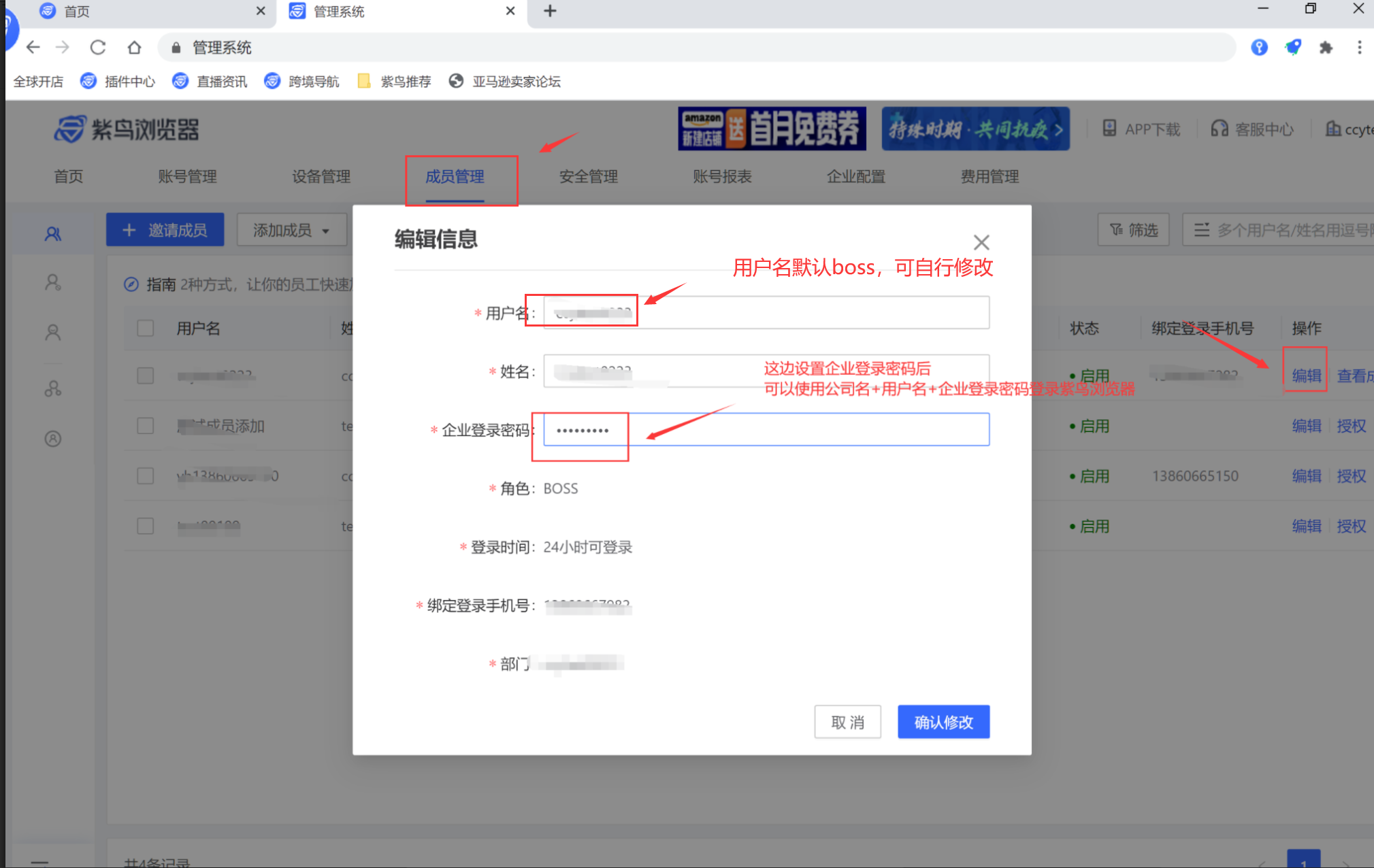Open 插件中心 from the bookmarks bar
The height and width of the screenshot is (868, 1374).
click(129, 81)
